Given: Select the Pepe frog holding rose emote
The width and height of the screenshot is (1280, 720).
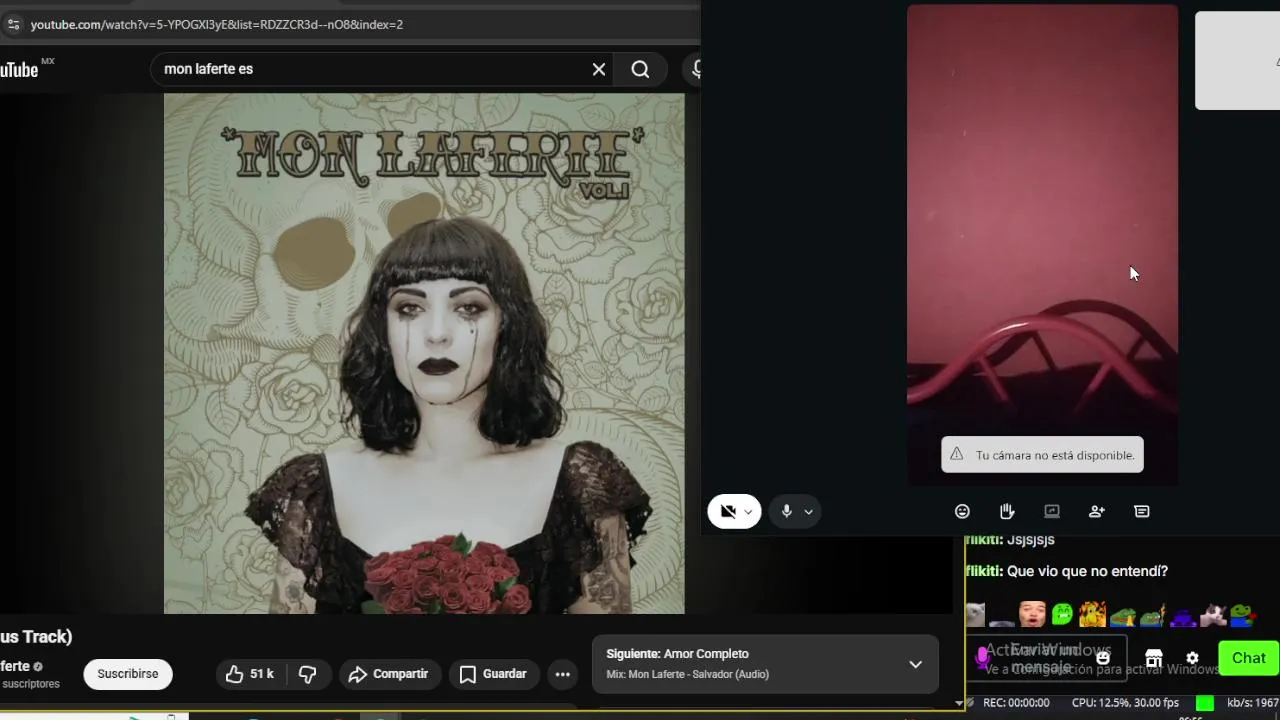Looking at the screenshot, I should click(1243, 614).
